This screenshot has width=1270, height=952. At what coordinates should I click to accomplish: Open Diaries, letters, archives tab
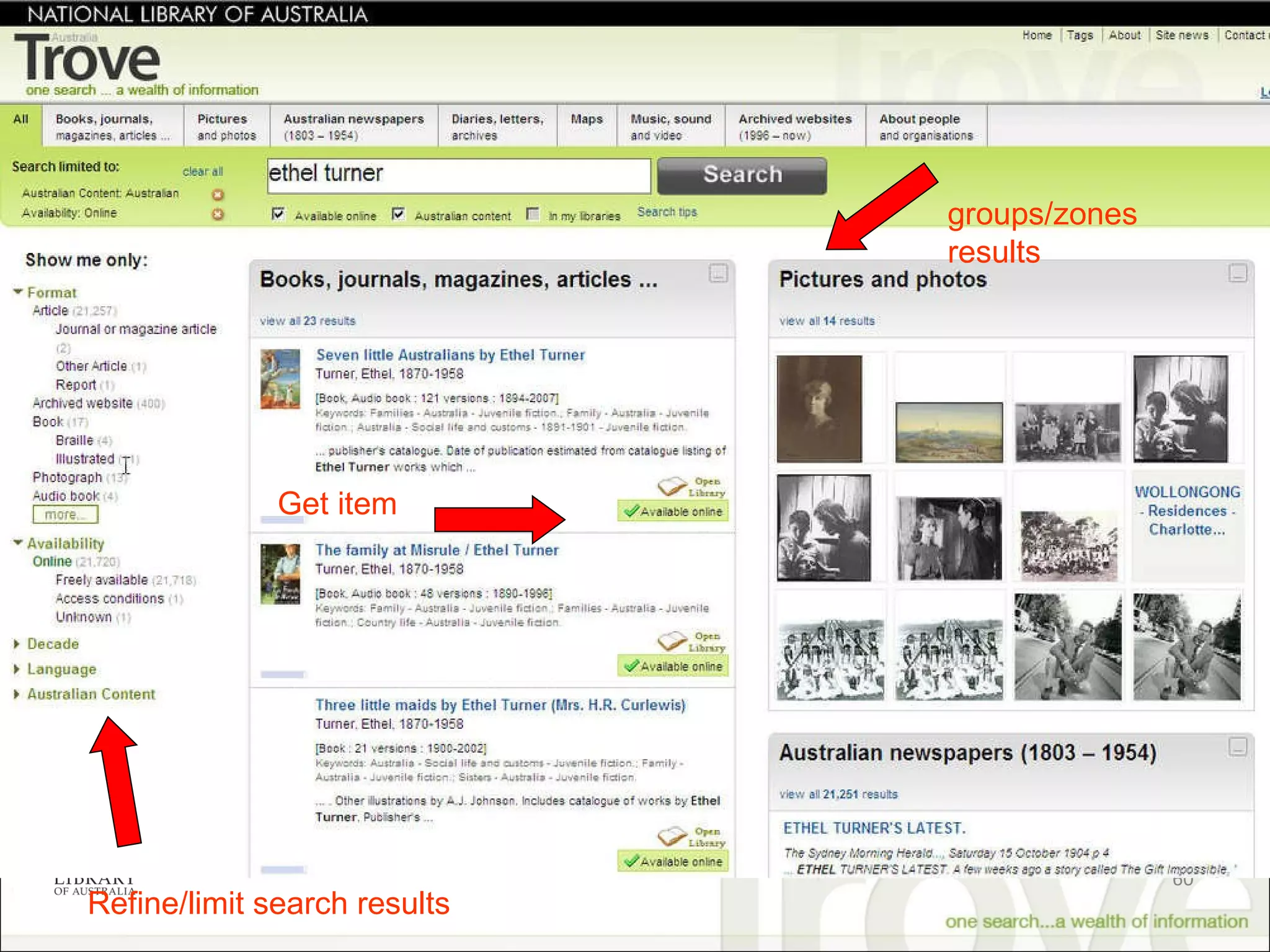point(497,126)
